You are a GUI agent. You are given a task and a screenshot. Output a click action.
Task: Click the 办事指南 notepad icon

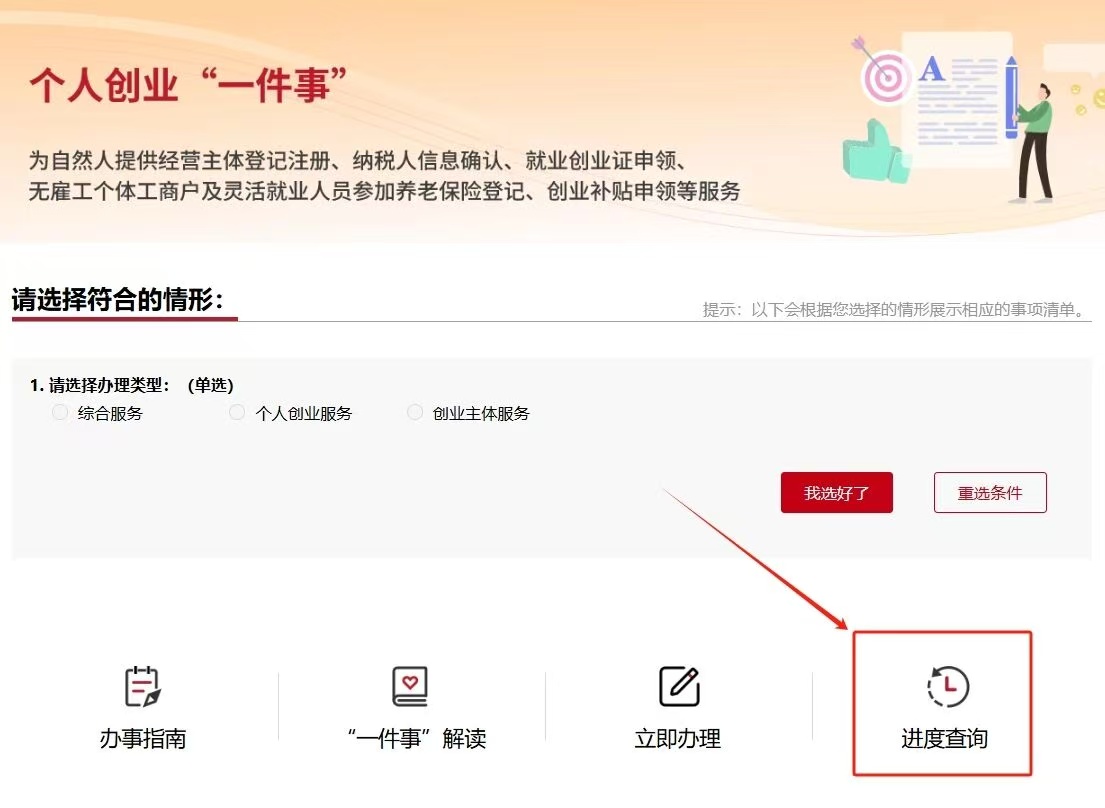point(142,687)
